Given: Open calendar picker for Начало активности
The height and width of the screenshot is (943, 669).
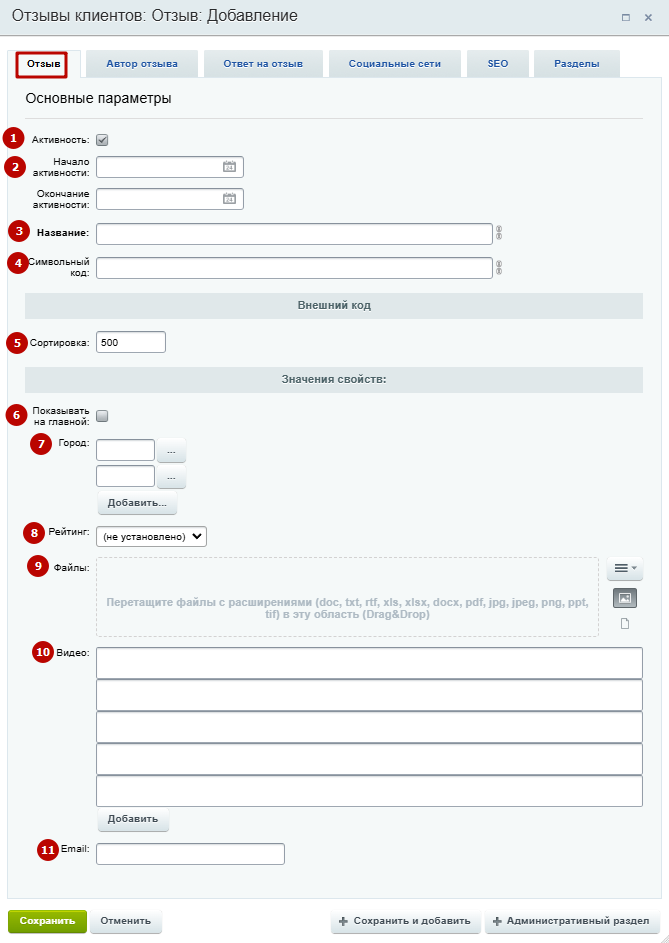Looking at the screenshot, I should (229, 167).
